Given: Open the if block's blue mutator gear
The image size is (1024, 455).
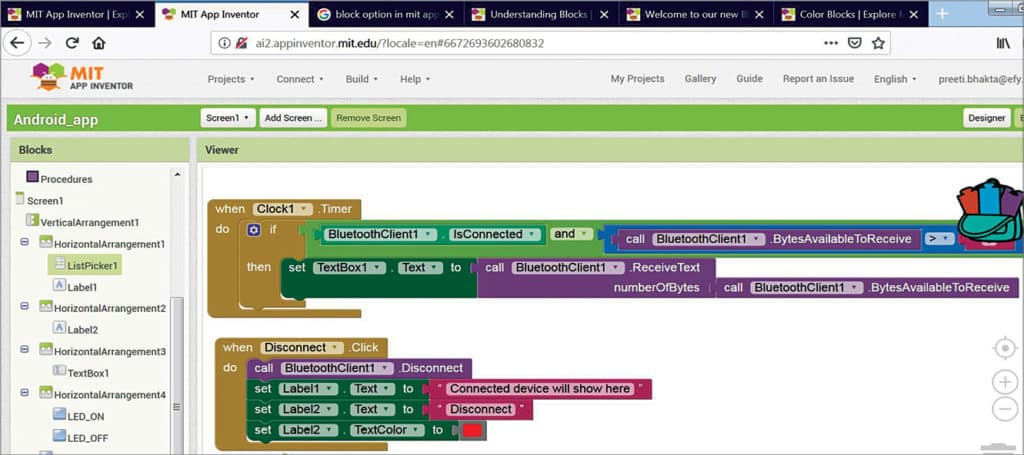Looking at the screenshot, I should (x=254, y=230).
